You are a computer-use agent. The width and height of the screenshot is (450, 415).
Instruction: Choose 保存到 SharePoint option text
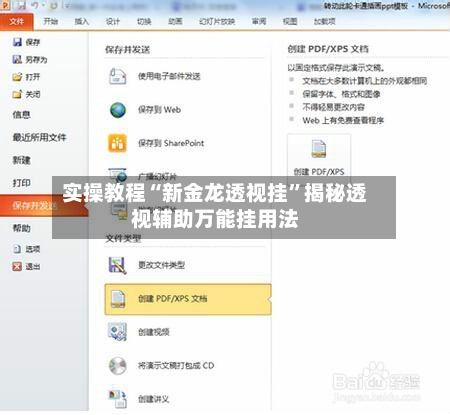171,143
